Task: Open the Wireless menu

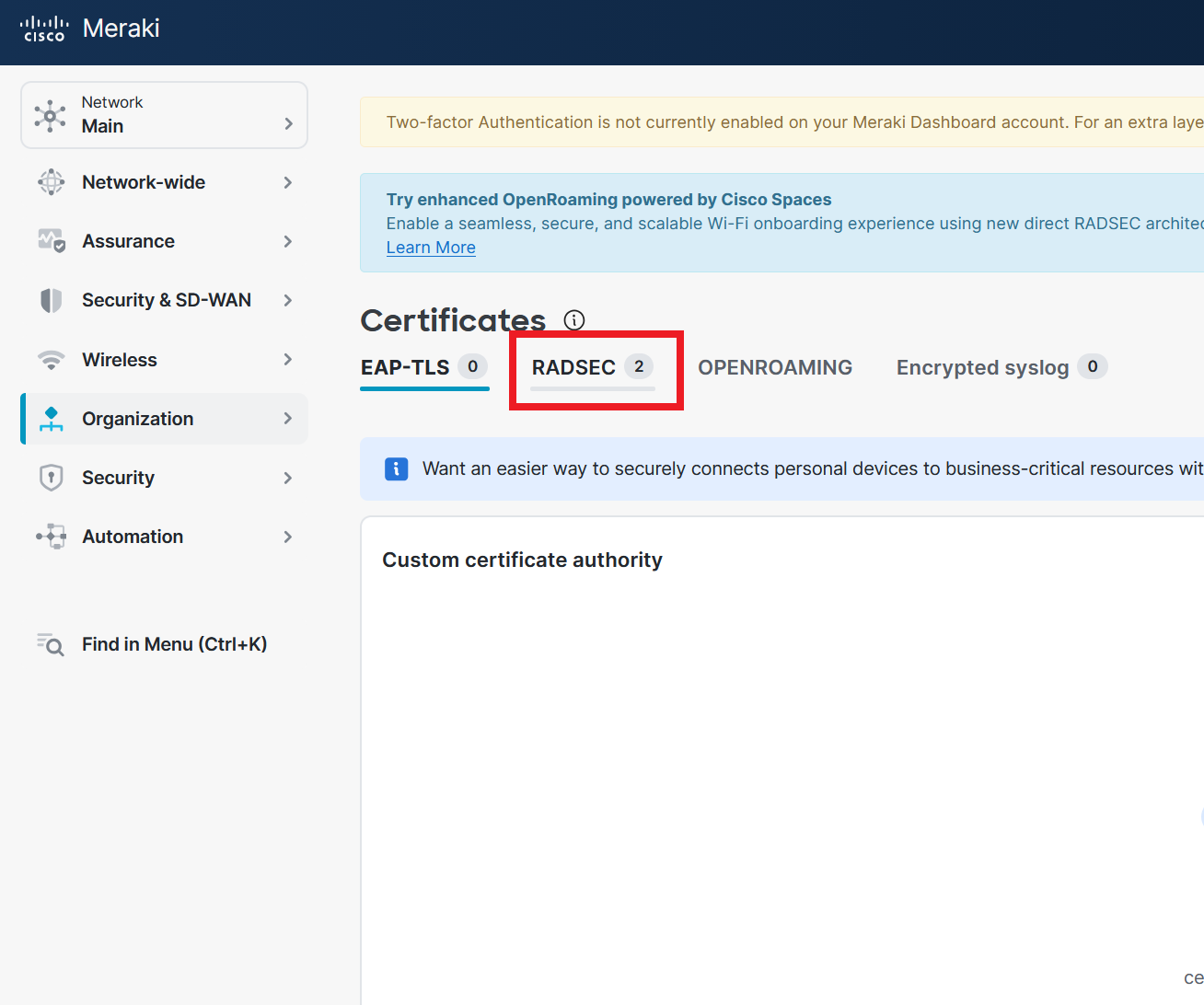Action: pos(164,360)
